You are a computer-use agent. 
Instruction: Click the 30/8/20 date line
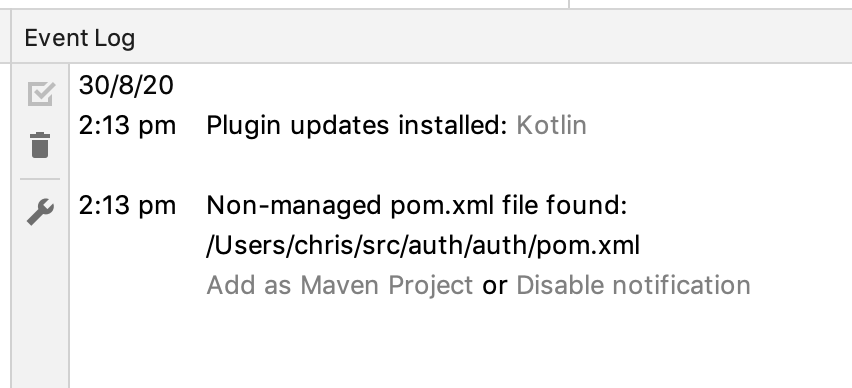pos(126,86)
